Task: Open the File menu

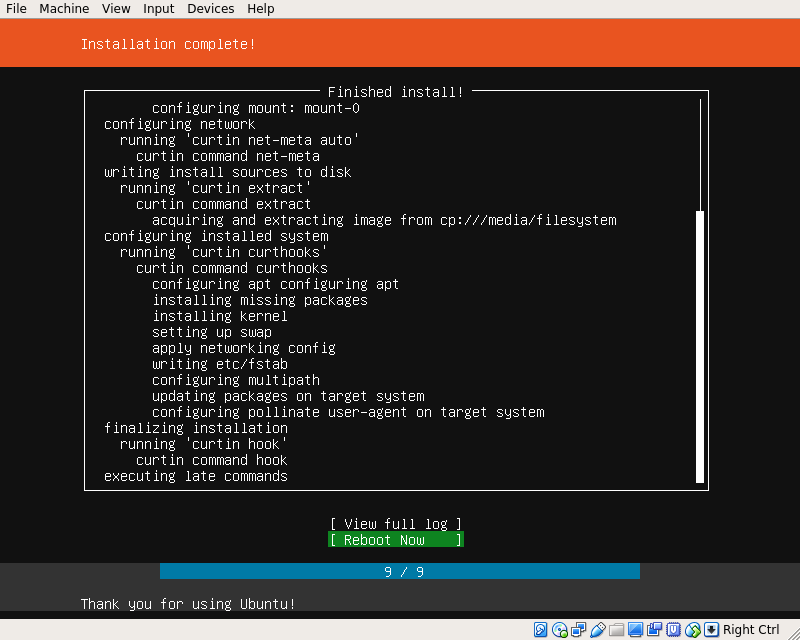Action: pyautogui.click(x=16, y=9)
